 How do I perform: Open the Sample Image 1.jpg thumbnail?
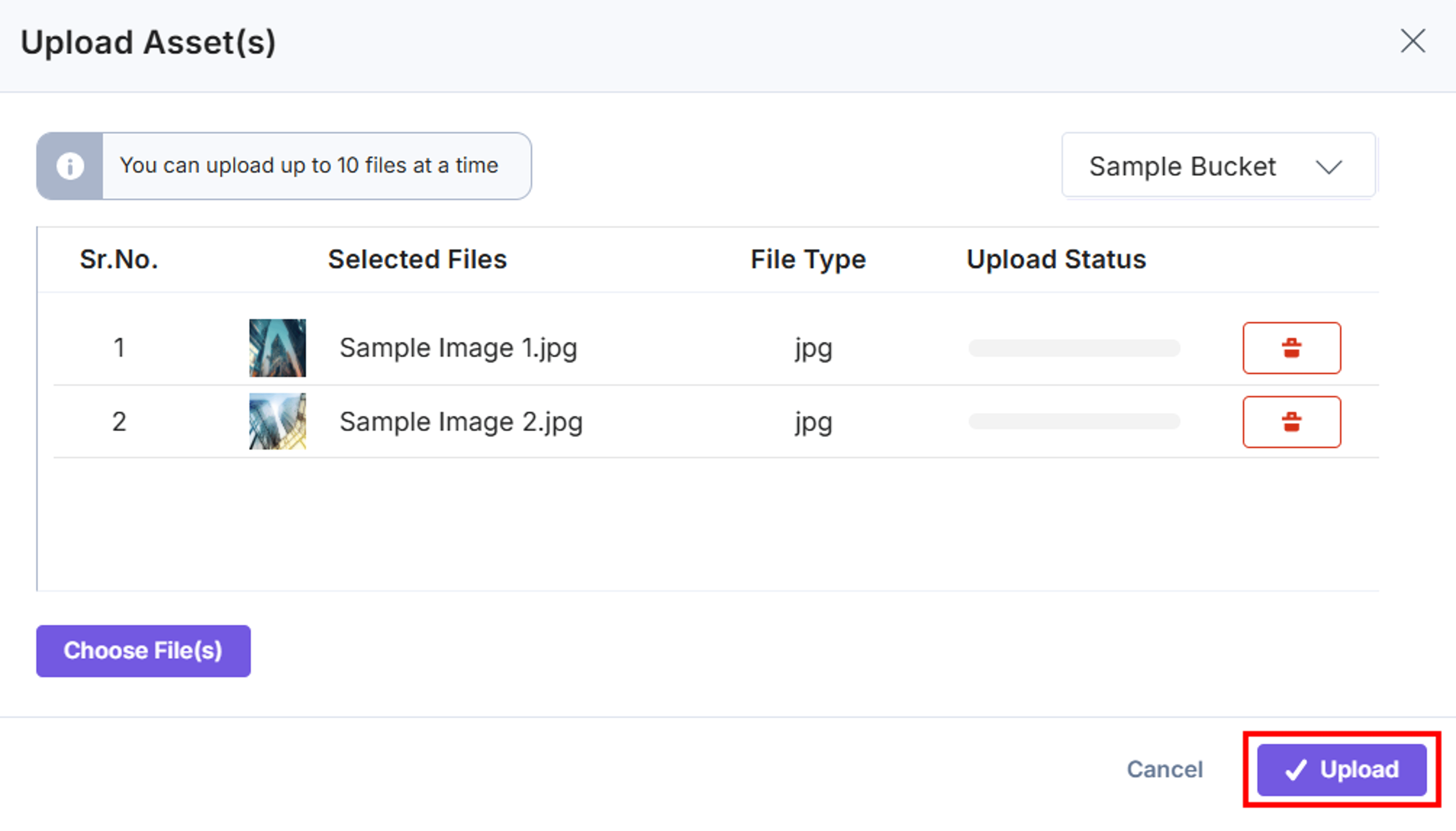pyautogui.click(x=277, y=347)
